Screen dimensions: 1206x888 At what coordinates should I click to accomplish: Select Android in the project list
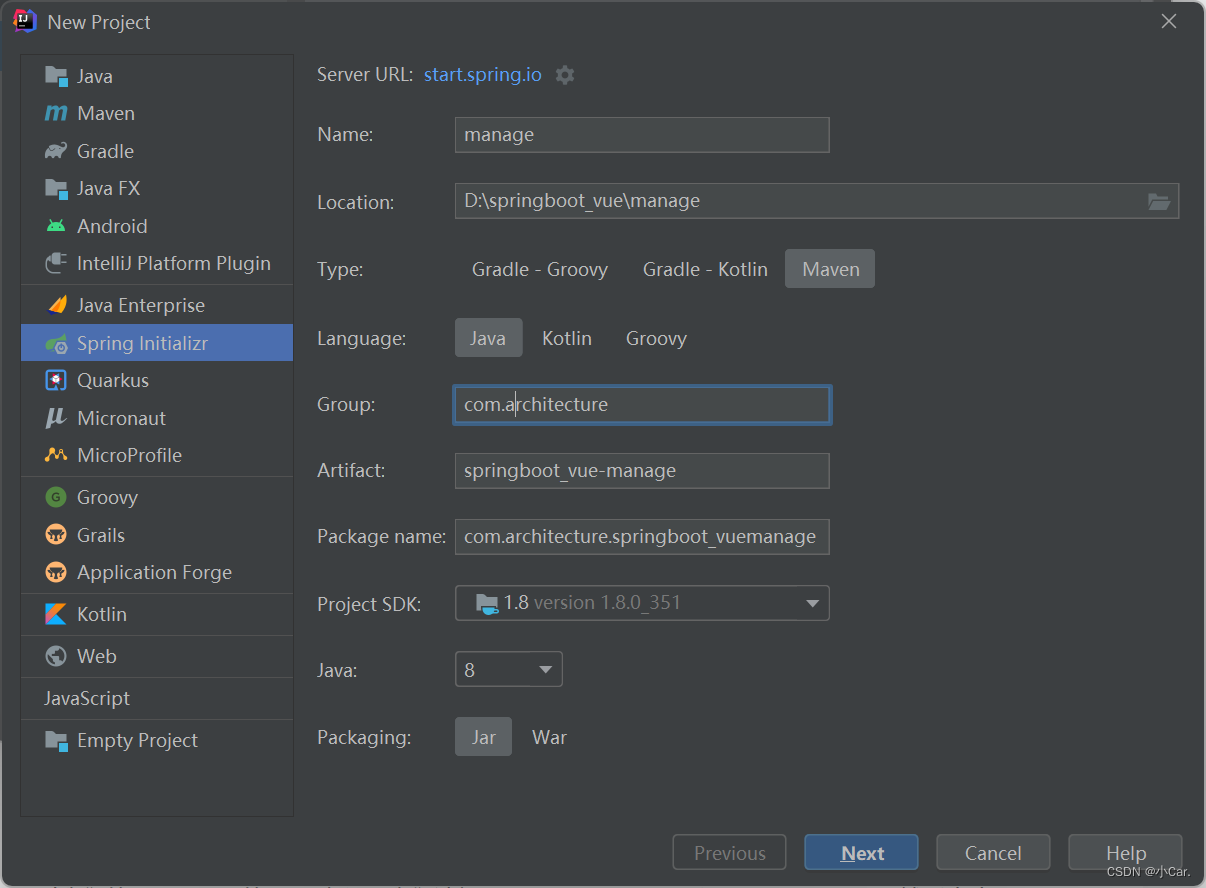(157, 226)
